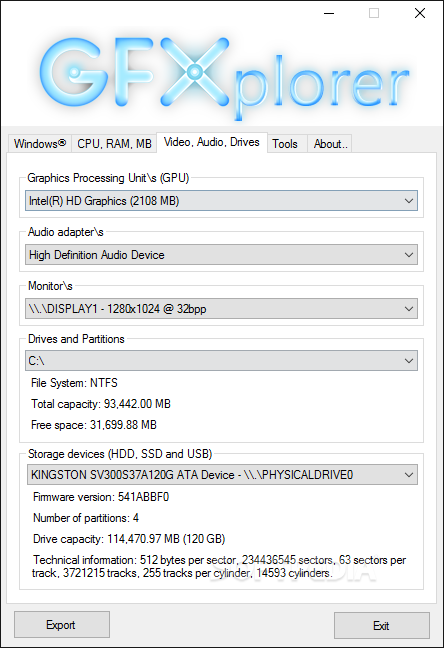The height and width of the screenshot is (648, 444).
Task: Click the GFXplorer logo banner
Action: [x=223, y=76]
